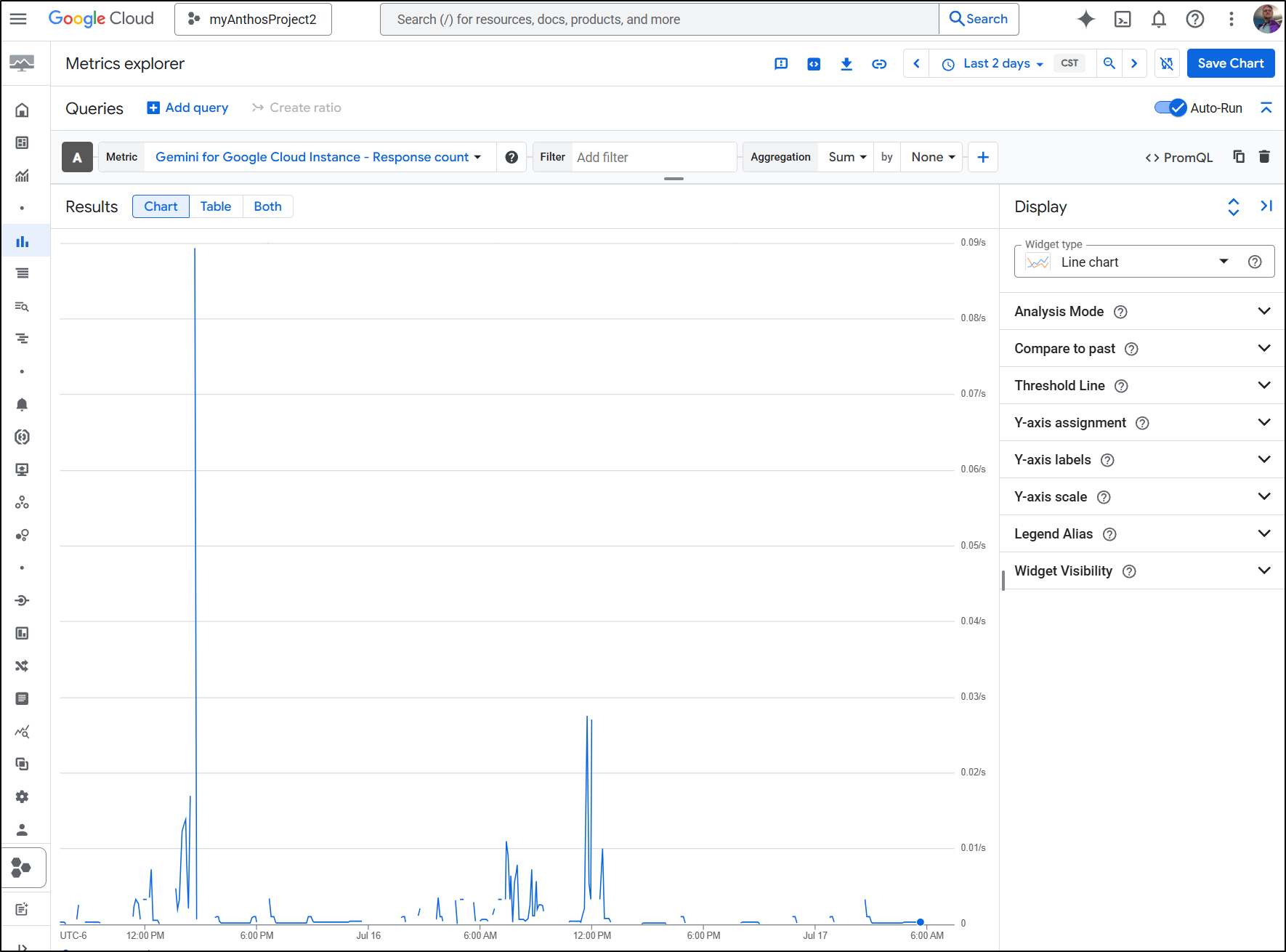
Task: Open the Widget type Line chart dropdown
Action: (1128, 262)
